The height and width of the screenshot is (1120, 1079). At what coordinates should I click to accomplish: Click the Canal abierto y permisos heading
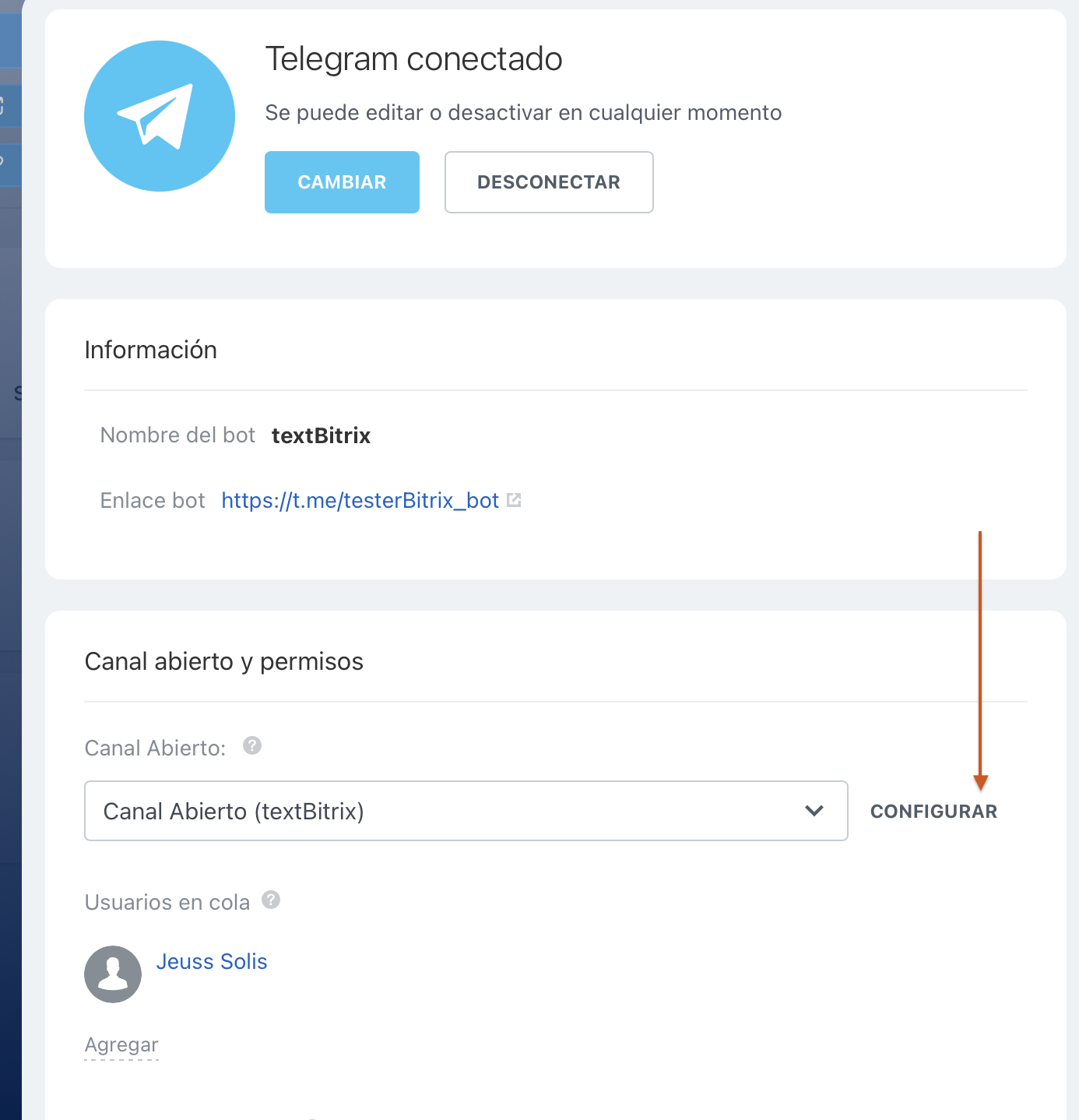click(223, 661)
